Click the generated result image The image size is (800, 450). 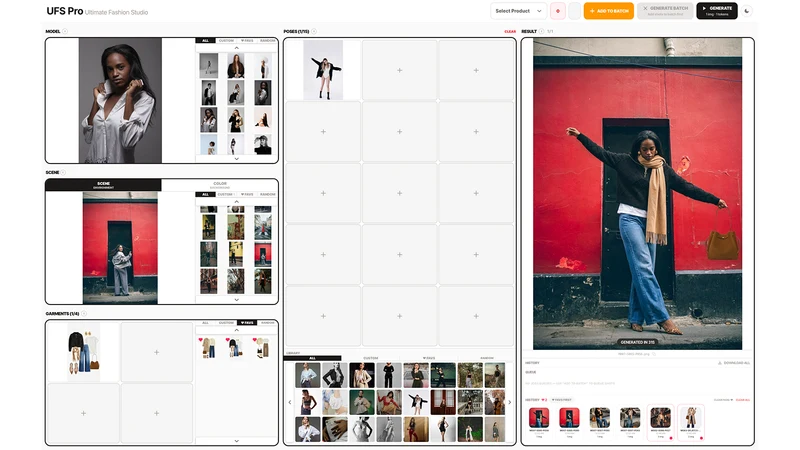coord(637,193)
